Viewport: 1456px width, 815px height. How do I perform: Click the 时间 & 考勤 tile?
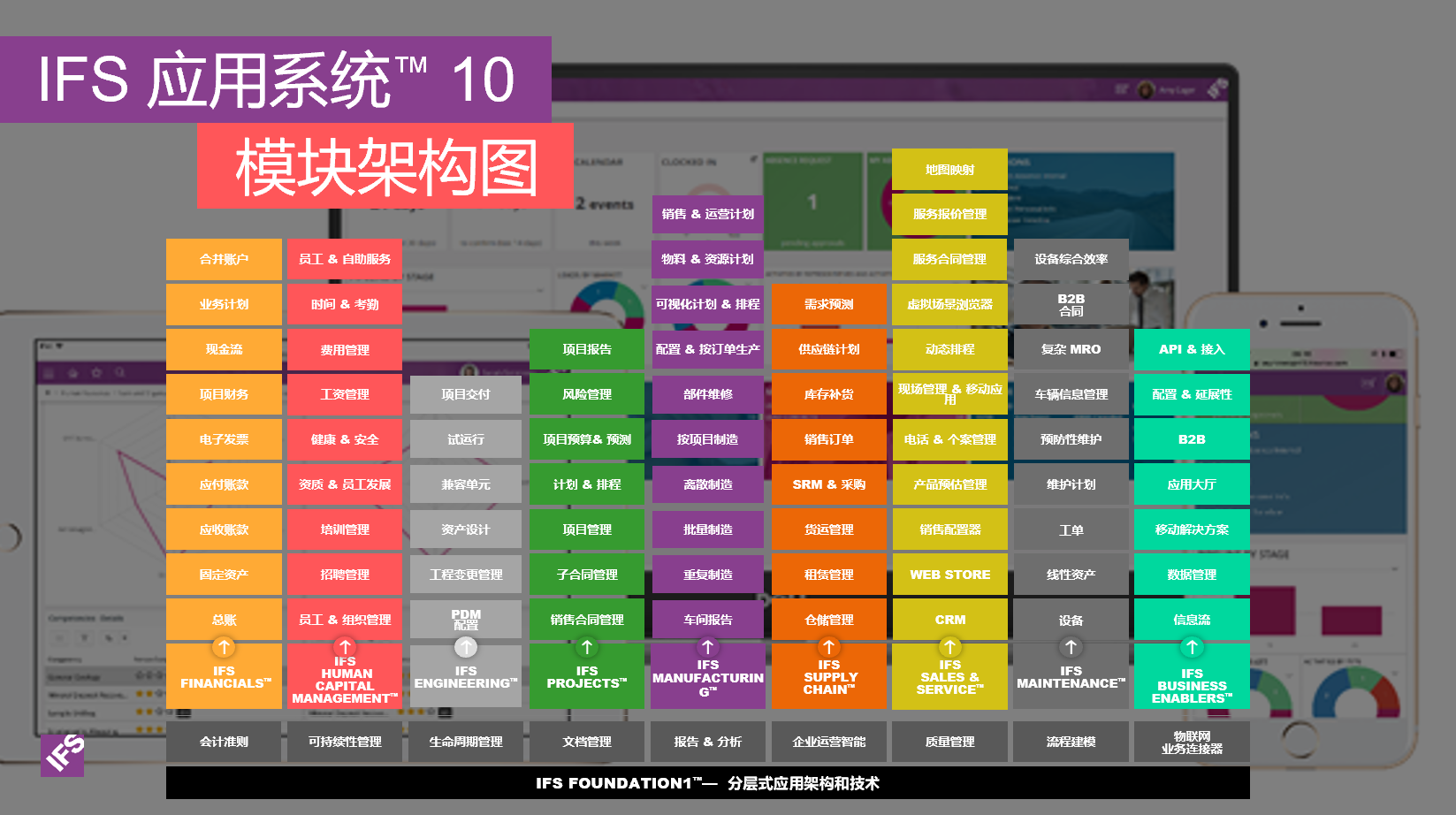coord(345,304)
